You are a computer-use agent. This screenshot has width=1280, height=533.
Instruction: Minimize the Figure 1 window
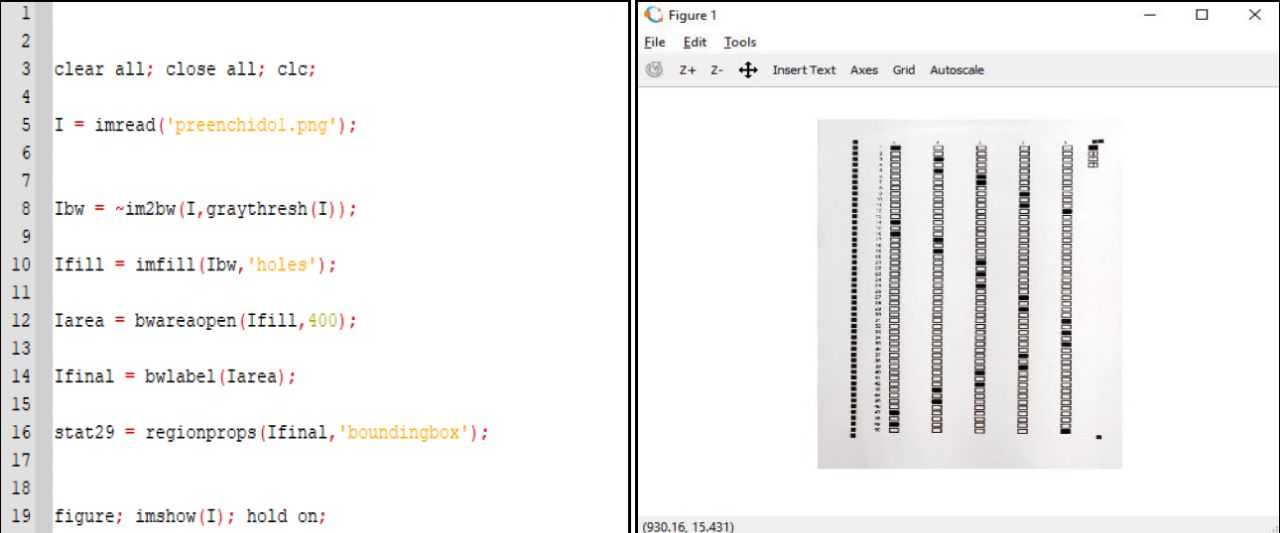point(1150,15)
